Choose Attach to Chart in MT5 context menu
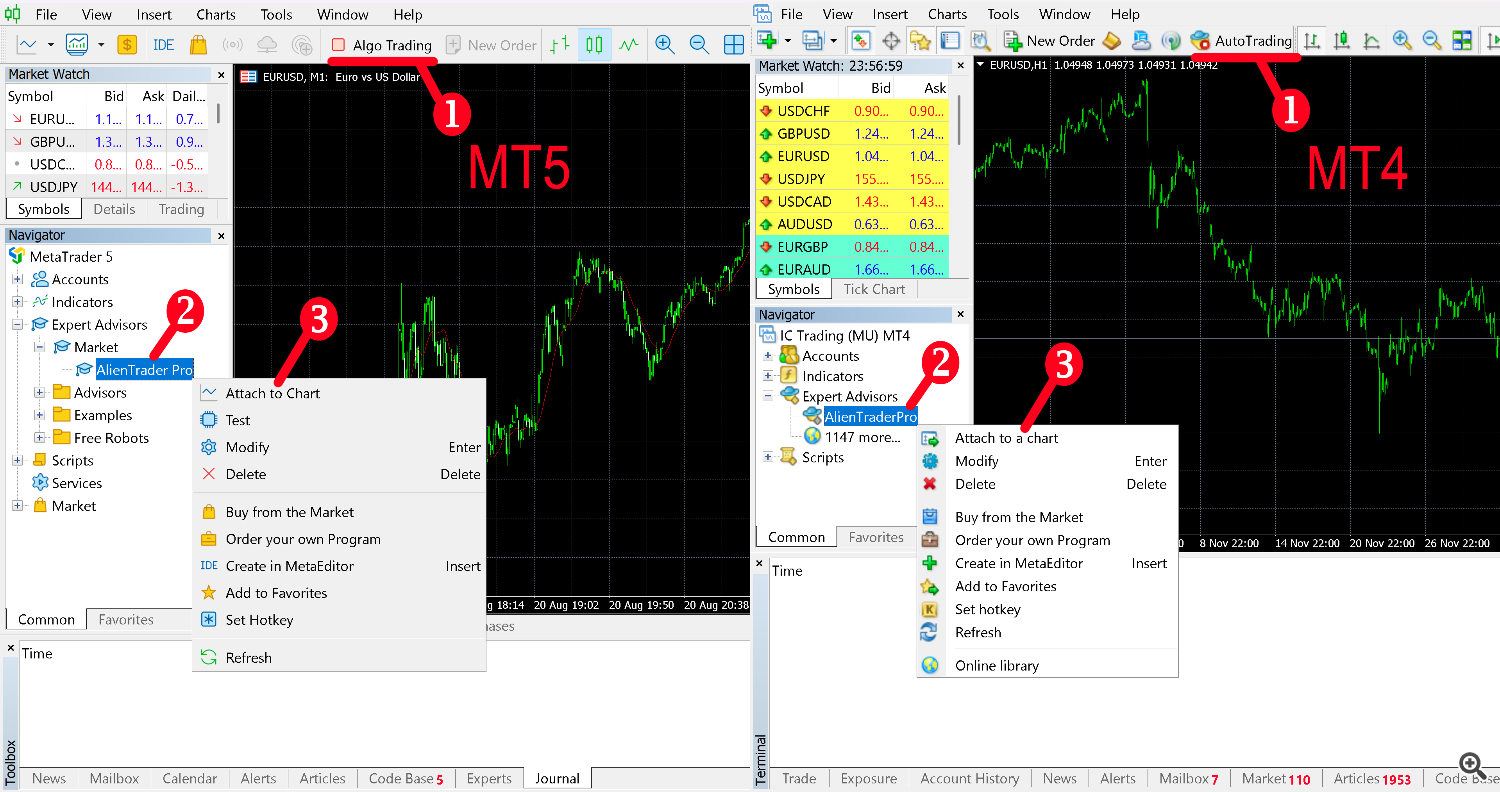This screenshot has width=1500, height=792. pos(339,393)
